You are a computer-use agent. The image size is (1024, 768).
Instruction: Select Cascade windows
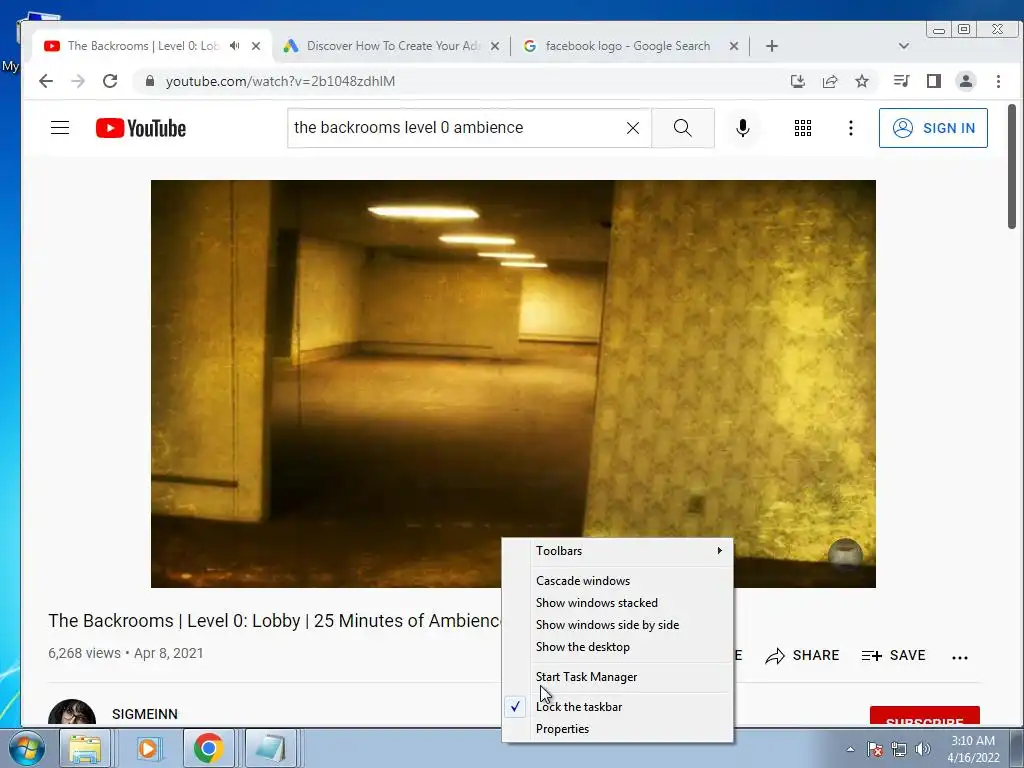(618, 581)
